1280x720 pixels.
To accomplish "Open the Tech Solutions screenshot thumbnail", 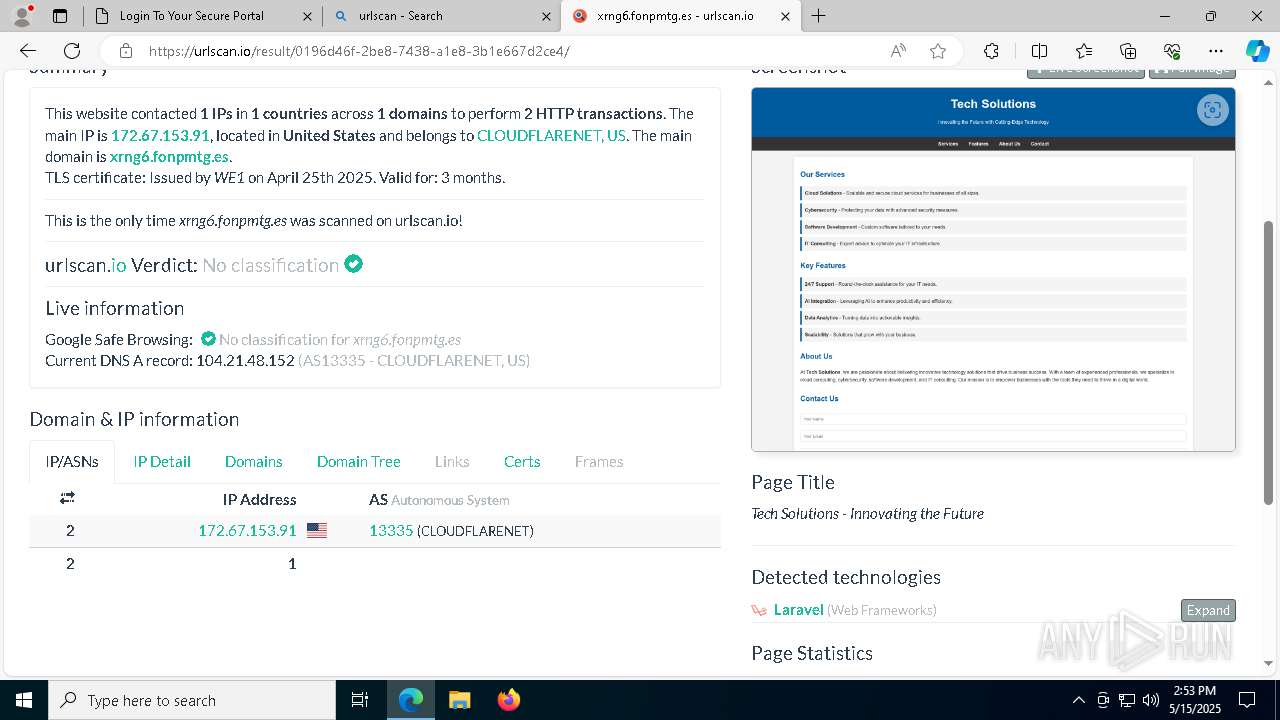I will (993, 270).
